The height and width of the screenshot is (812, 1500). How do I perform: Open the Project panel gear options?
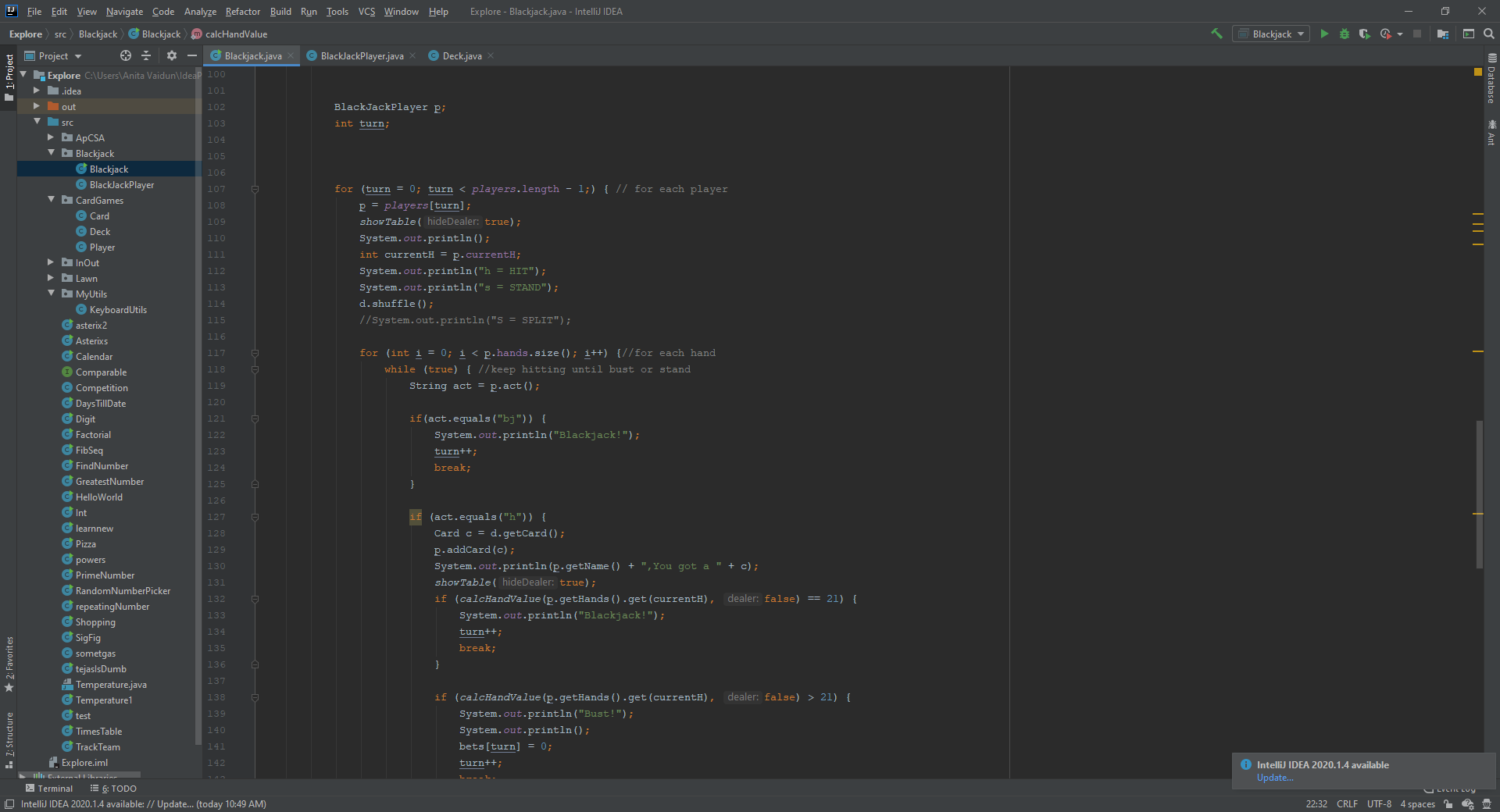172,55
